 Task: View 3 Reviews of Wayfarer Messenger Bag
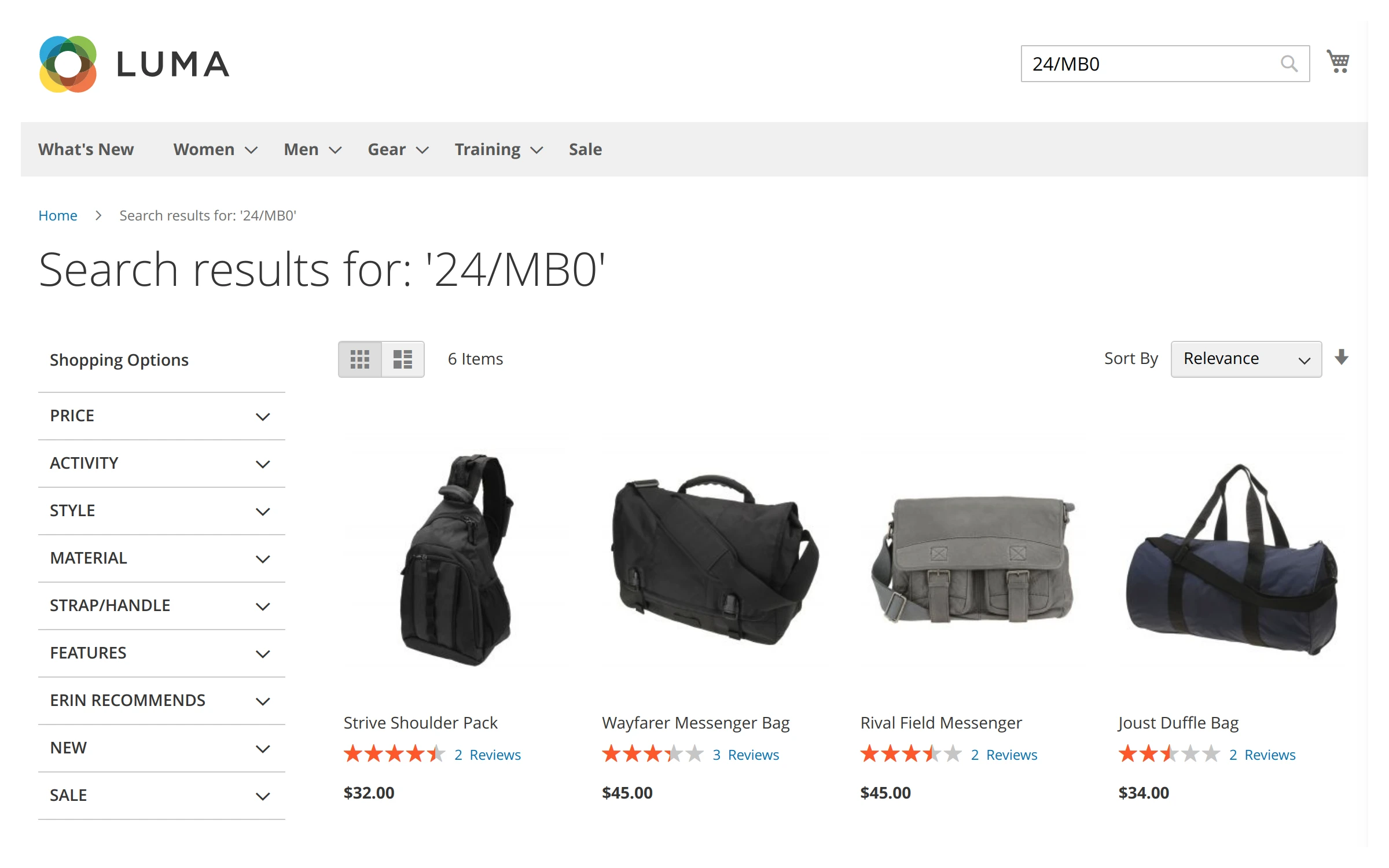(746, 754)
